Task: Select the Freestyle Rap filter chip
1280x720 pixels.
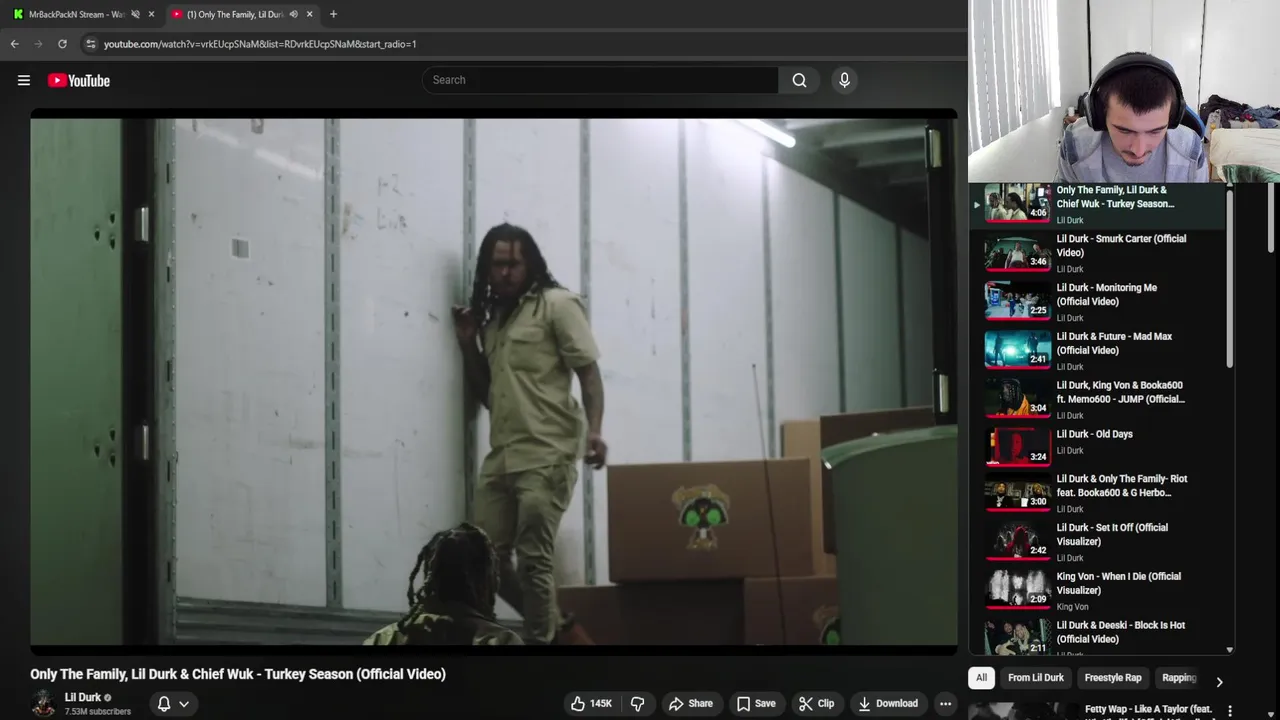Action: [x=1113, y=678]
